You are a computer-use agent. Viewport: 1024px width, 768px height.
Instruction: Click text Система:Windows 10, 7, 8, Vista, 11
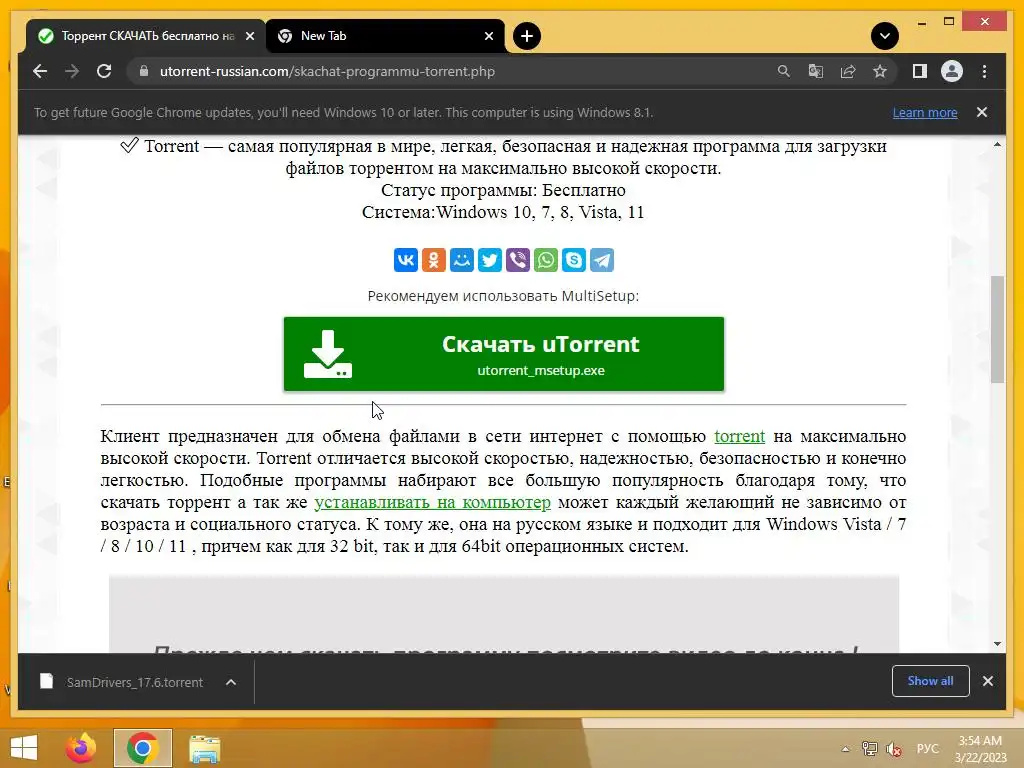(x=504, y=212)
